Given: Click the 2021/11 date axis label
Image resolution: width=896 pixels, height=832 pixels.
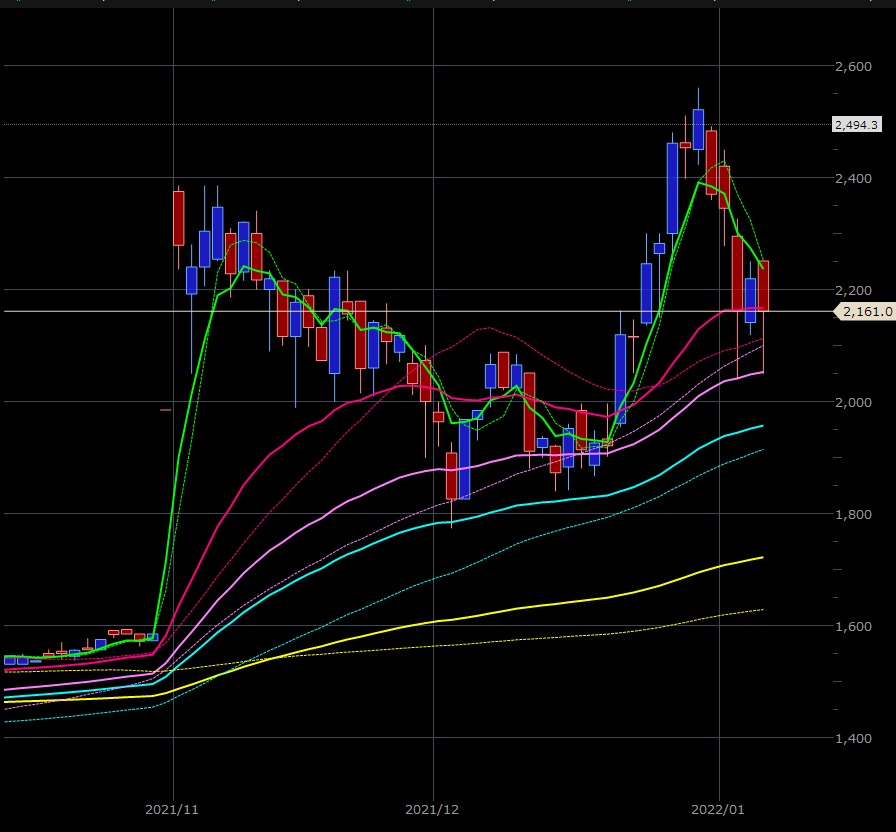Looking at the screenshot, I should pyautogui.click(x=172, y=809).
